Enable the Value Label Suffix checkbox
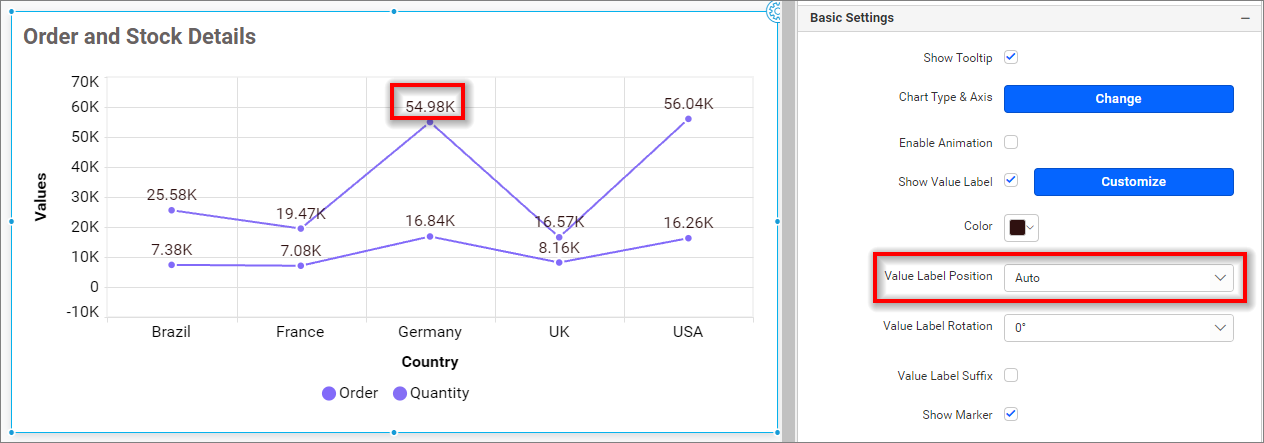This screenshot has height=443, width=1264. coord(1011,375)
